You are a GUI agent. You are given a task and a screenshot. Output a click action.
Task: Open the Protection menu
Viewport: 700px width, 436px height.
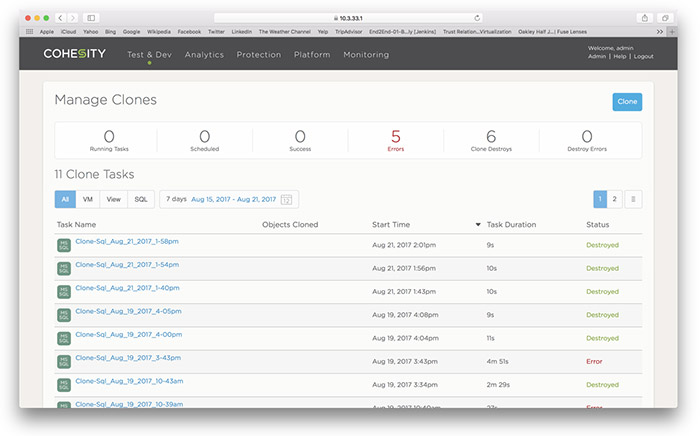(x=258, y=55)
